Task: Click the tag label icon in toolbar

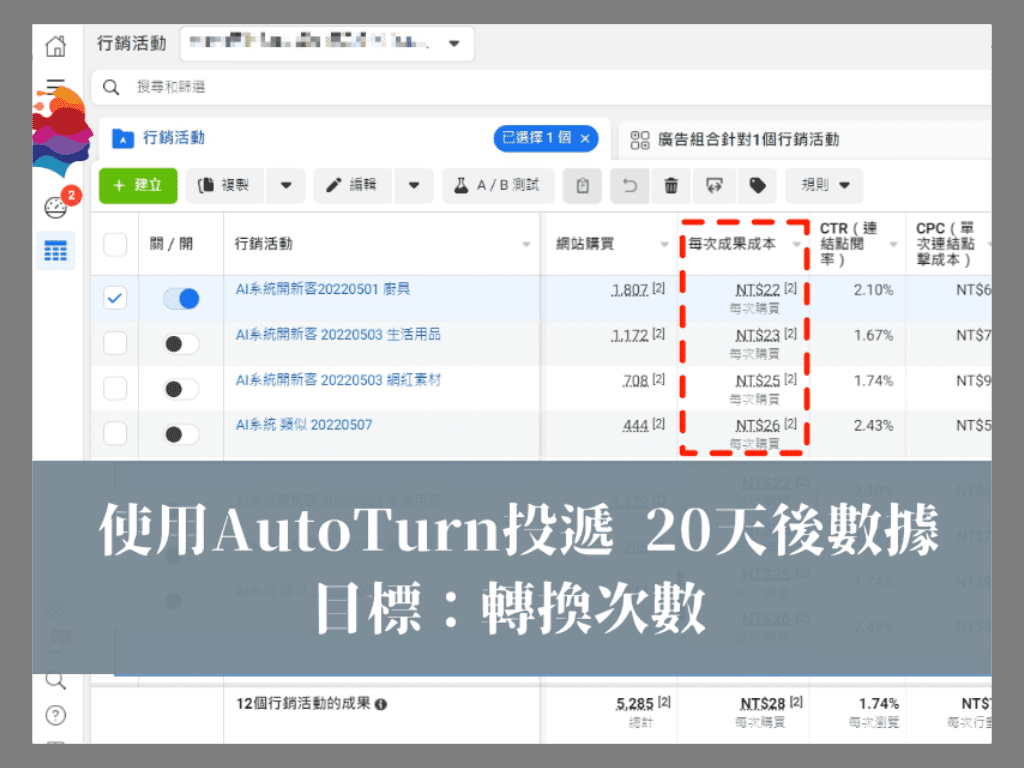Action: 758,186
